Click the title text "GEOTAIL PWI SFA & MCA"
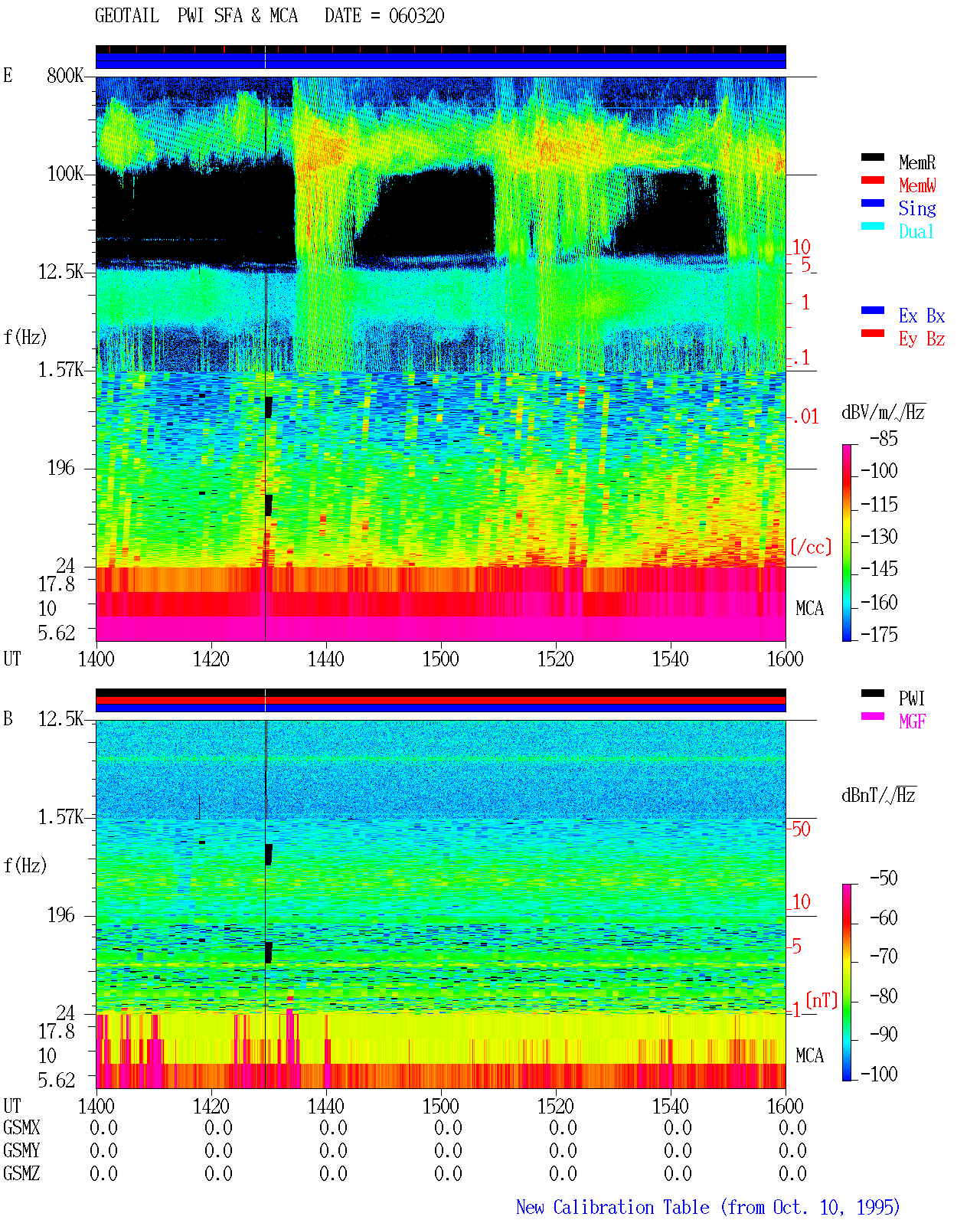The image size is (980, 1220). (197, 16)
